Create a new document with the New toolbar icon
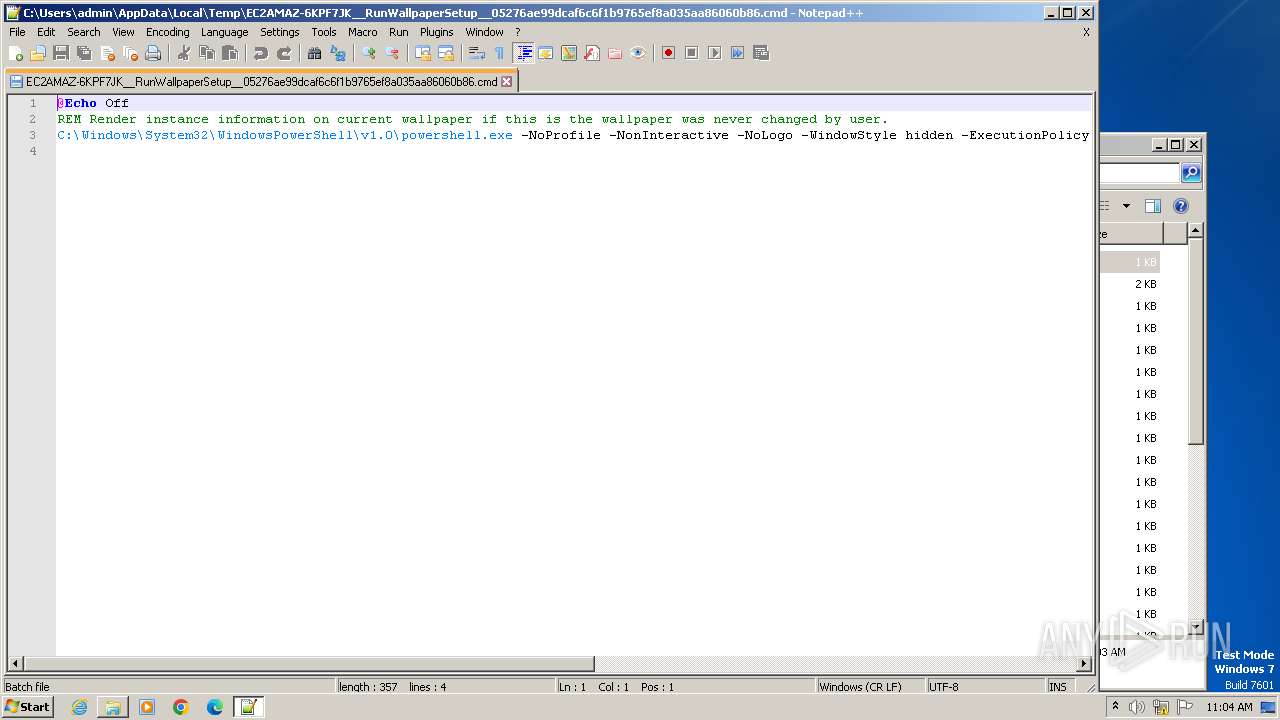The width and height of the screenshot is (1280, 720). (x=15, y=53)
